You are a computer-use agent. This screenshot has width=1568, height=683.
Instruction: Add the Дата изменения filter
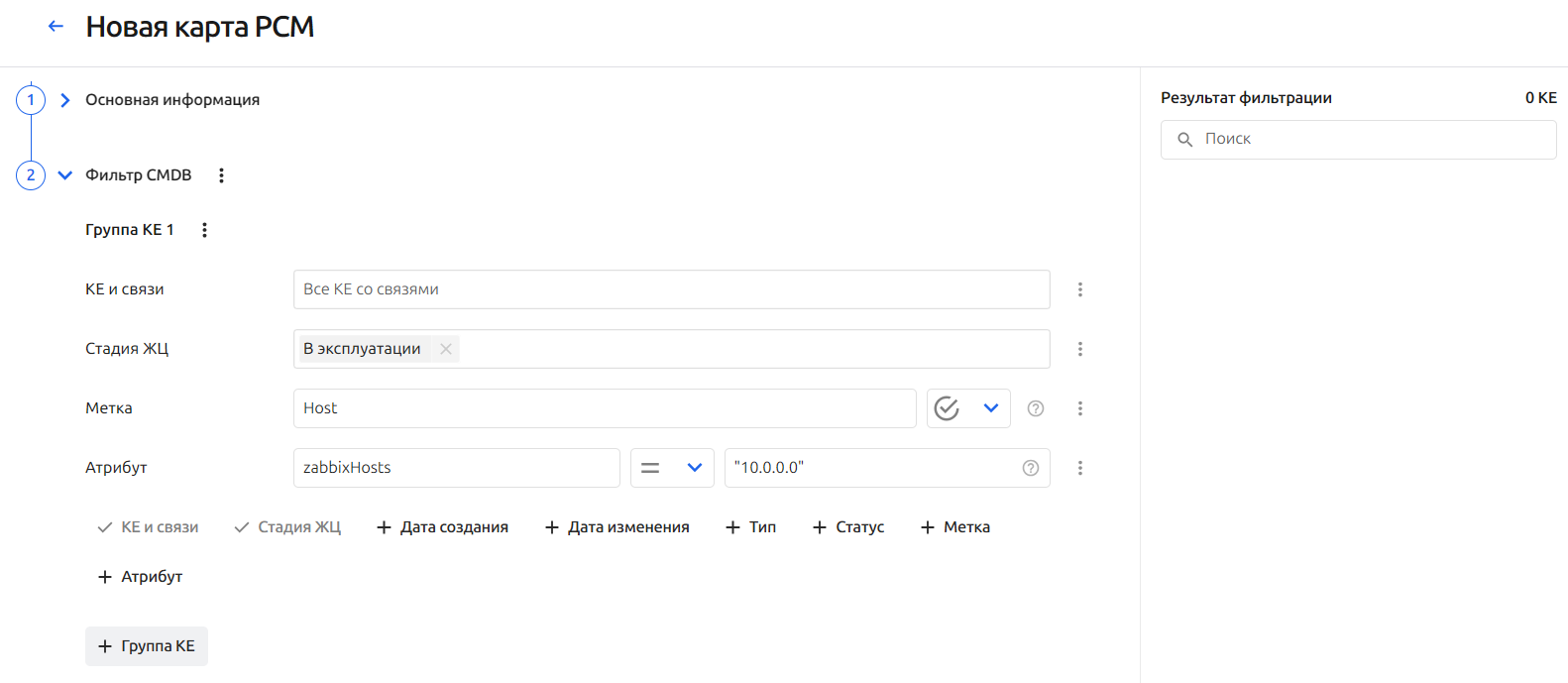tap(616, 527)
